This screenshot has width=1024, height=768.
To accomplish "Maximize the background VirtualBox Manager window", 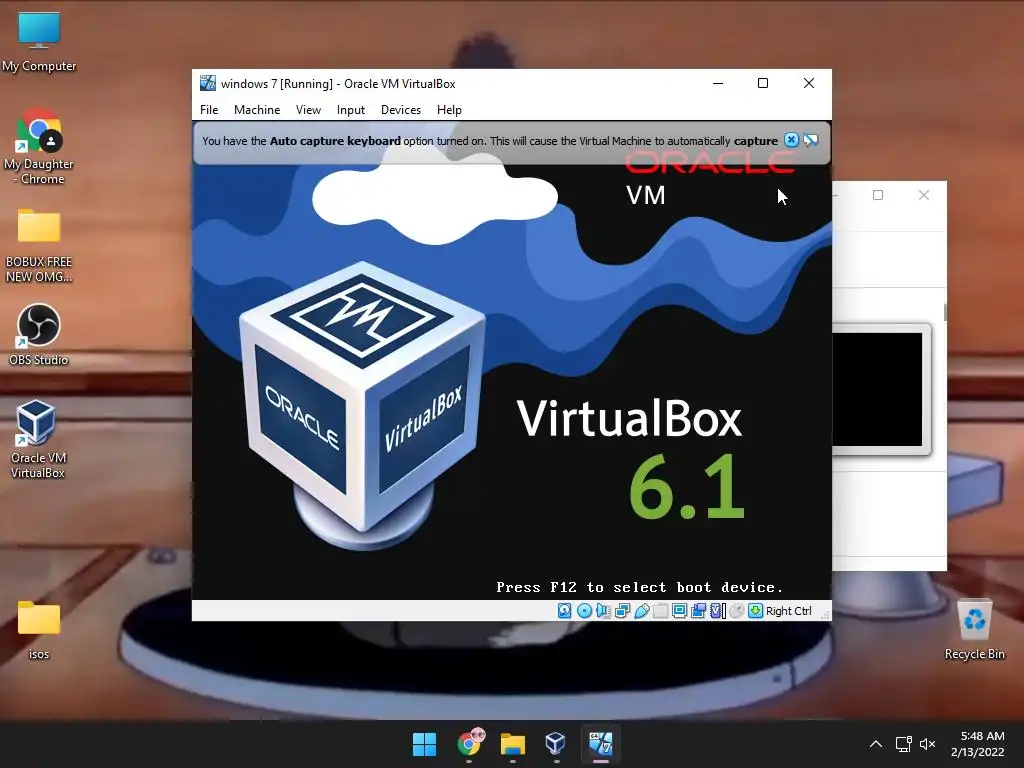I will [x=878, y=195].
